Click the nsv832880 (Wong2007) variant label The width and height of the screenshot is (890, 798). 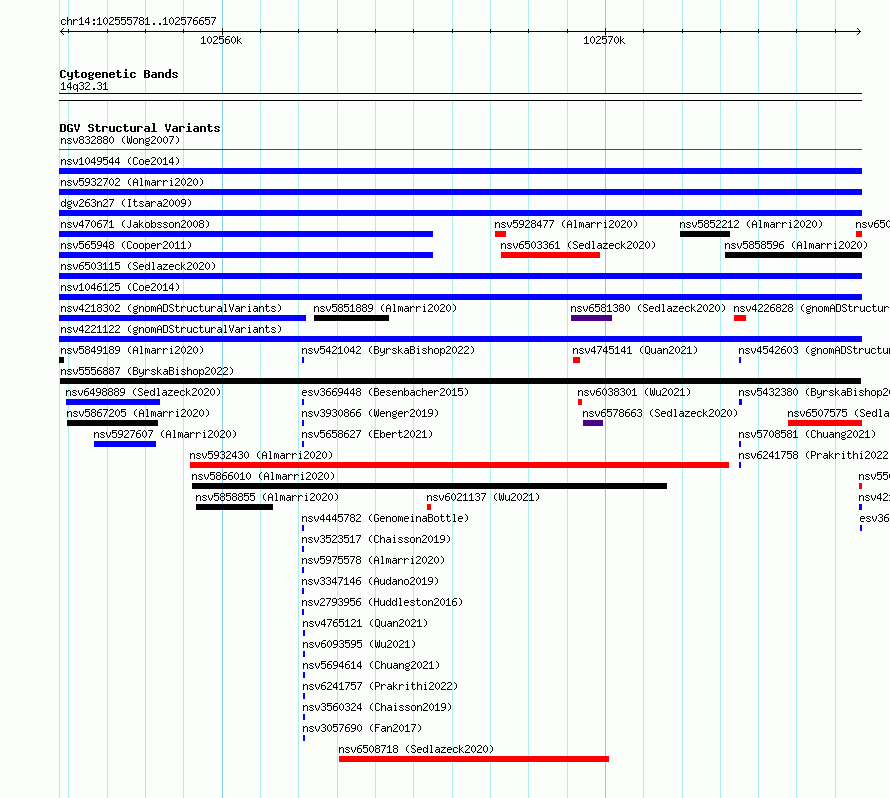(x=120, y=140)
